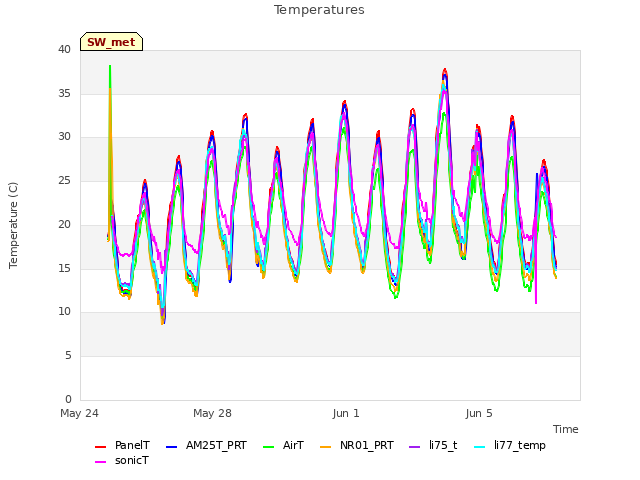Click the Temperatures chart title
Image resolution: width=640 pixels, height=480 pixels.
coord(319,10)
